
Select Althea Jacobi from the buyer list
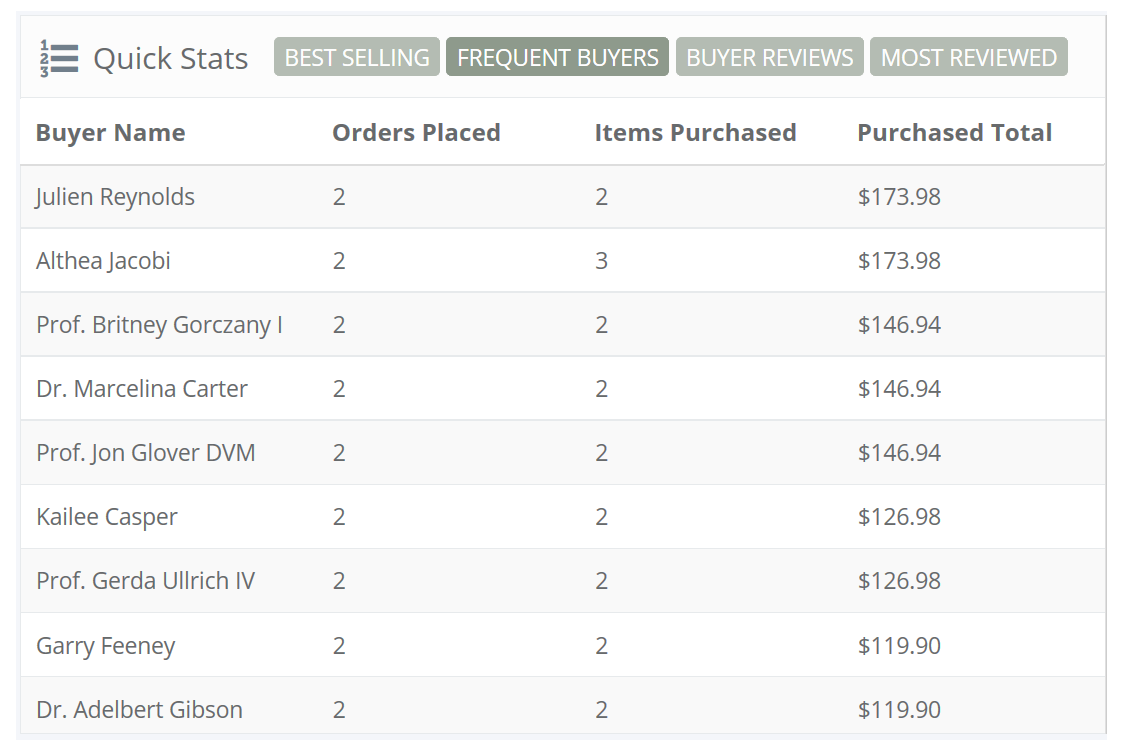coord(103,260)
